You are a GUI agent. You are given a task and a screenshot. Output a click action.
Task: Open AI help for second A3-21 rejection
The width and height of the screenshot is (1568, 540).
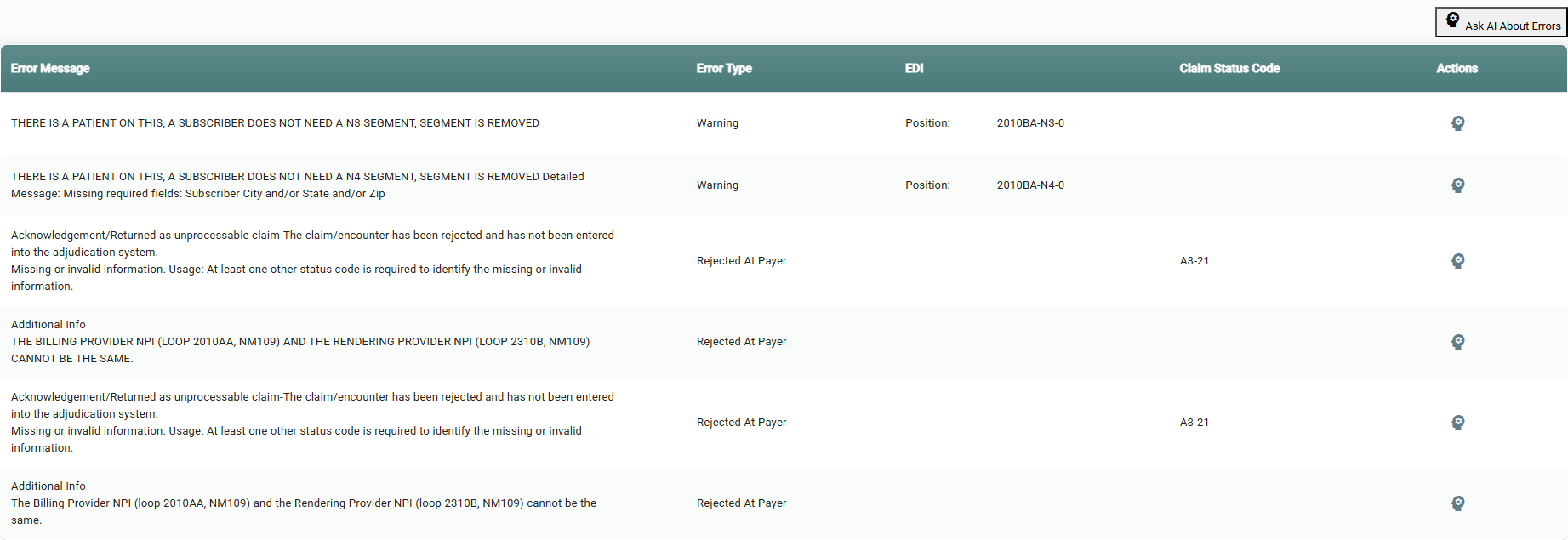(1457, 423)
